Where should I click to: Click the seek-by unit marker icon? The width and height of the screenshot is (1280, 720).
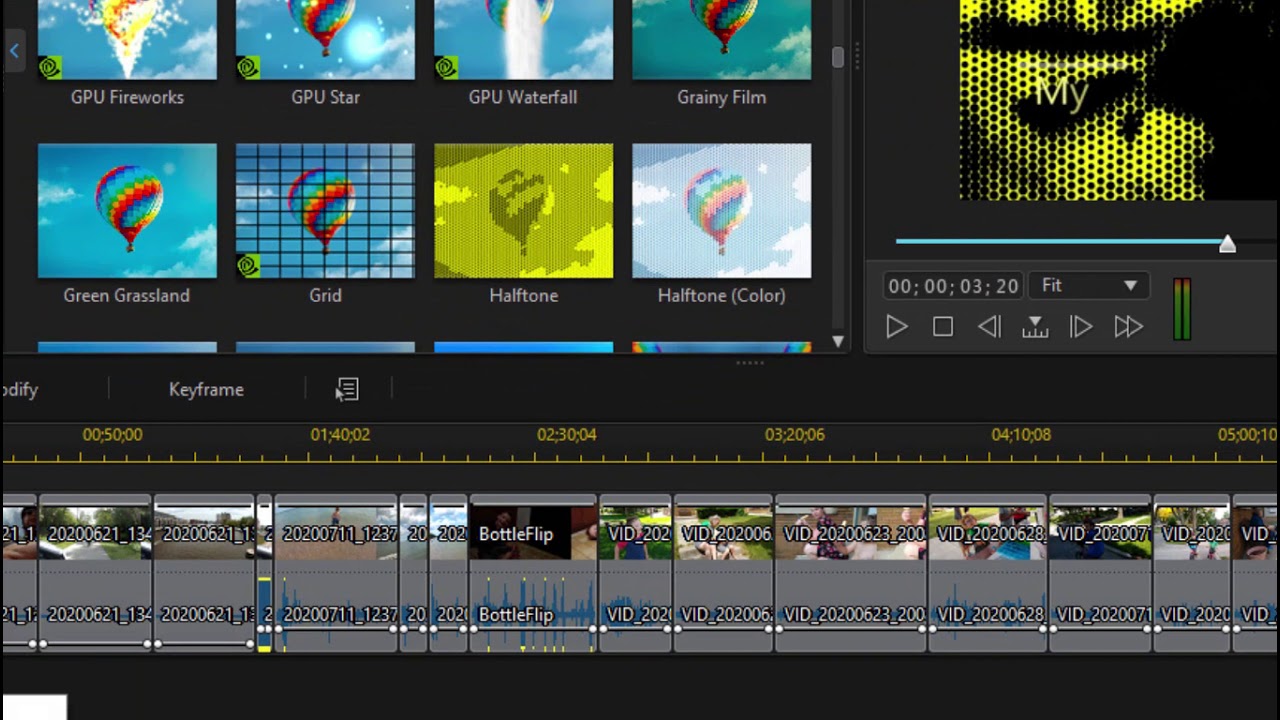coord(1035,327)
